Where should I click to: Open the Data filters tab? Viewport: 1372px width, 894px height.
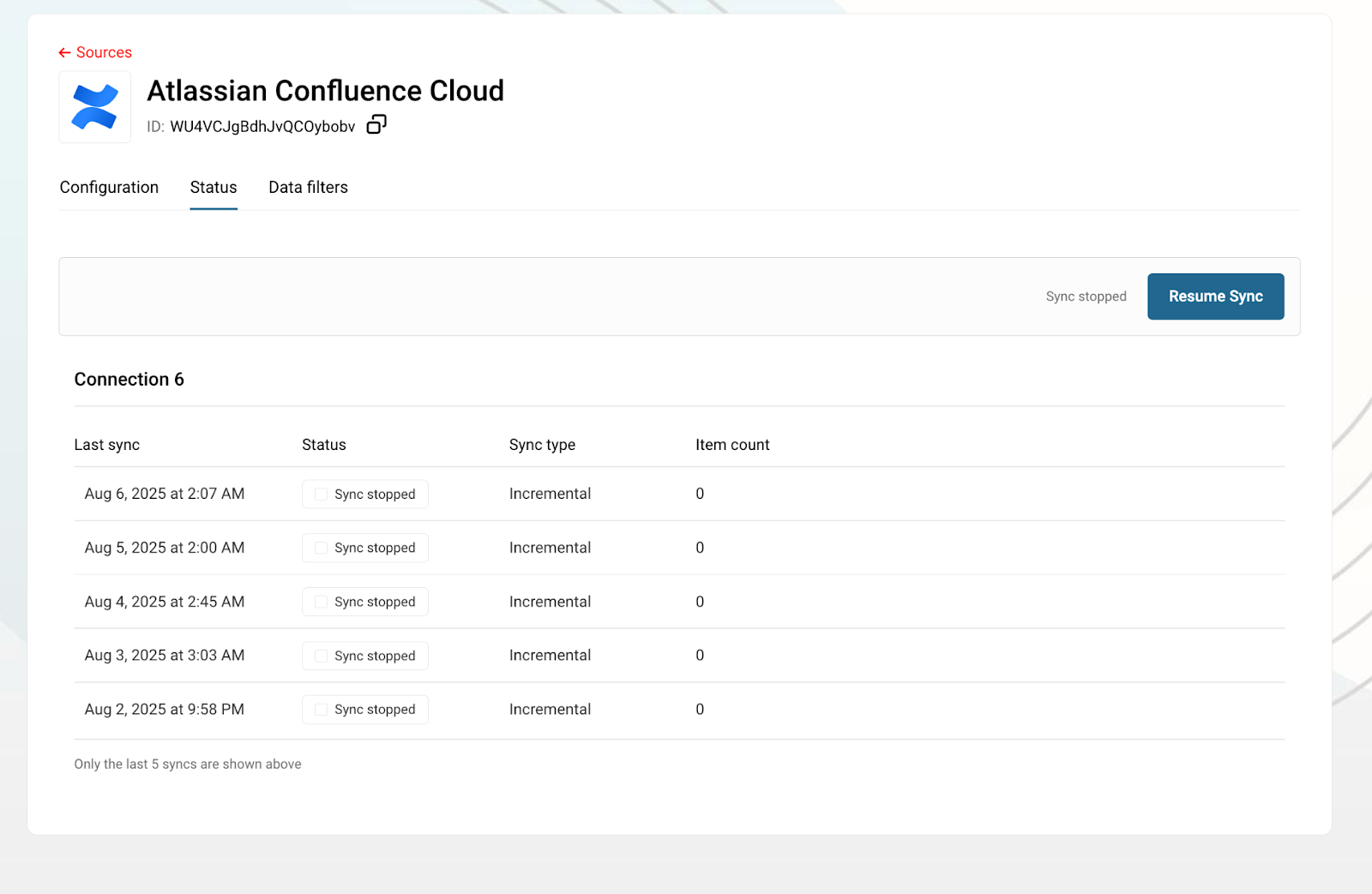click(308, 188)
